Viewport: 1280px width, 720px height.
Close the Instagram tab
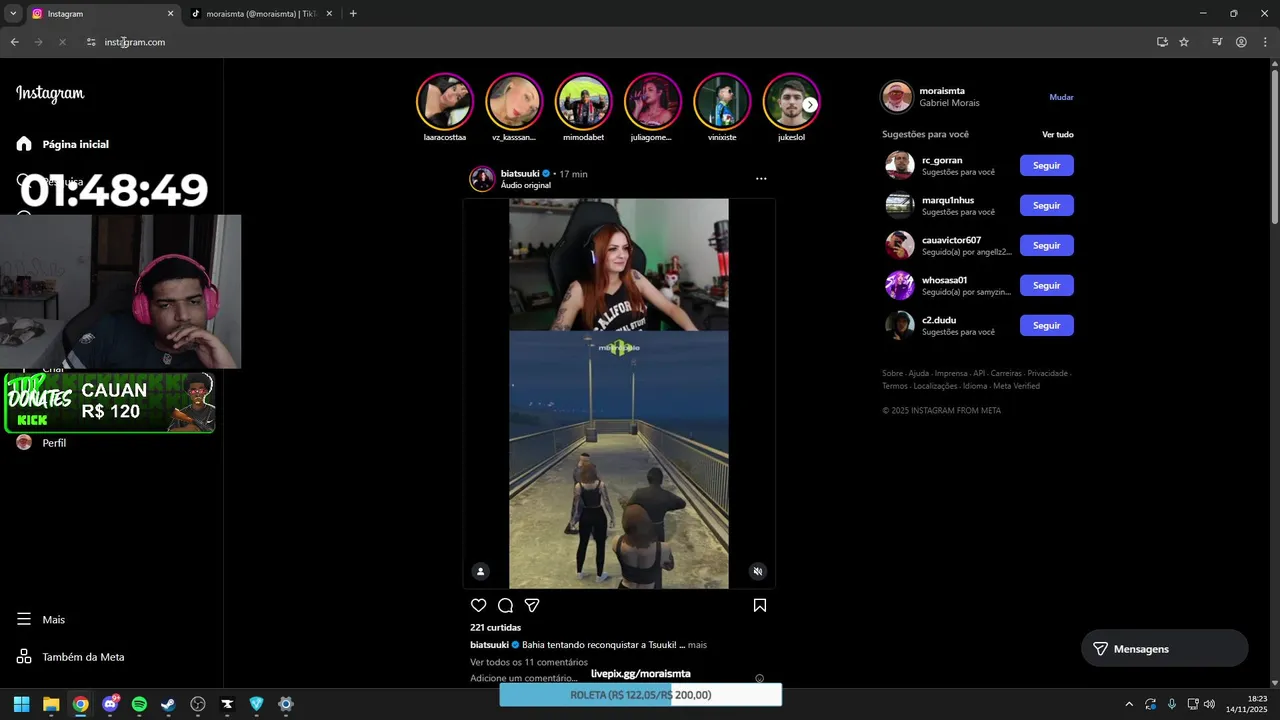[170, 14]
